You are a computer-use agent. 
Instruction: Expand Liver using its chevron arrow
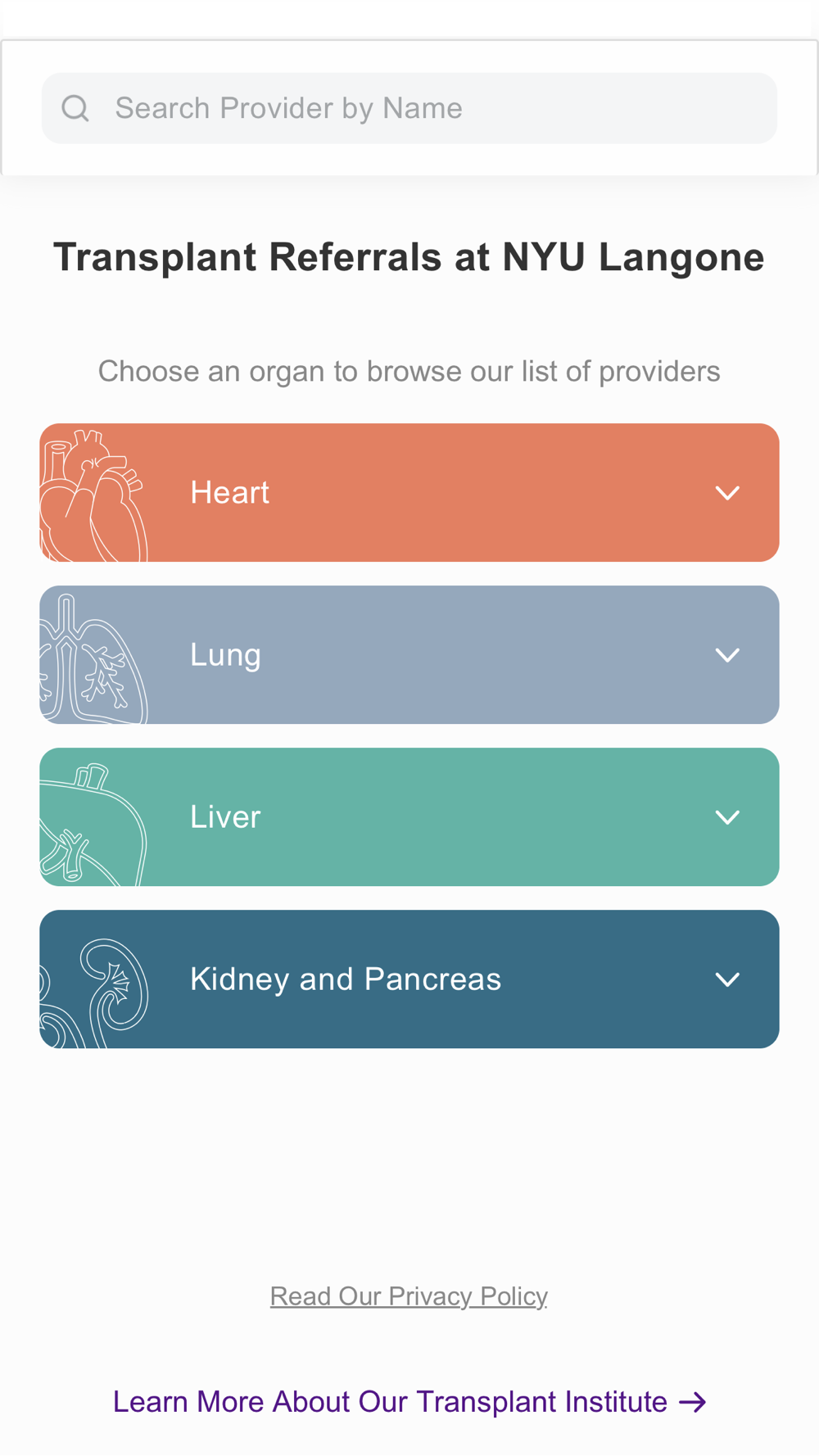click(727, 817)
